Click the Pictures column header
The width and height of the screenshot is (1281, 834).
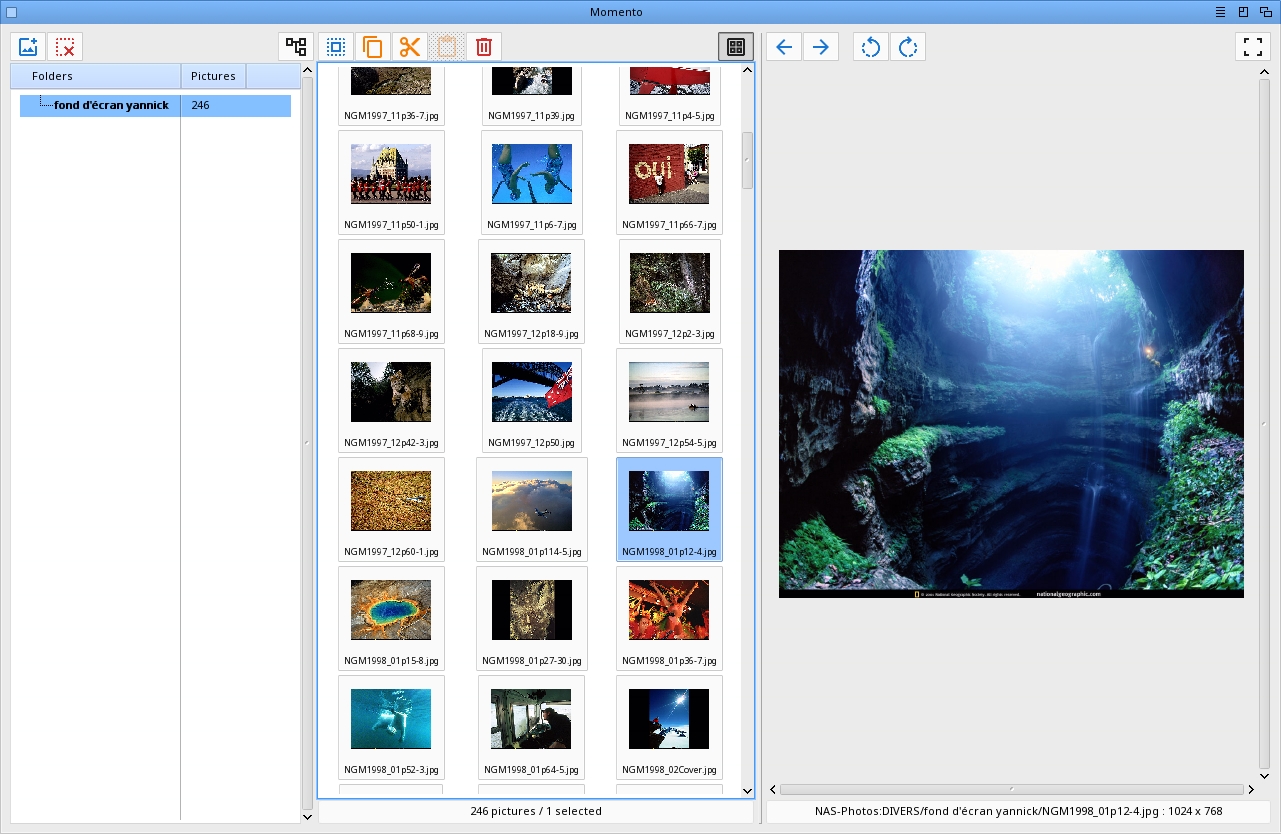213,76
